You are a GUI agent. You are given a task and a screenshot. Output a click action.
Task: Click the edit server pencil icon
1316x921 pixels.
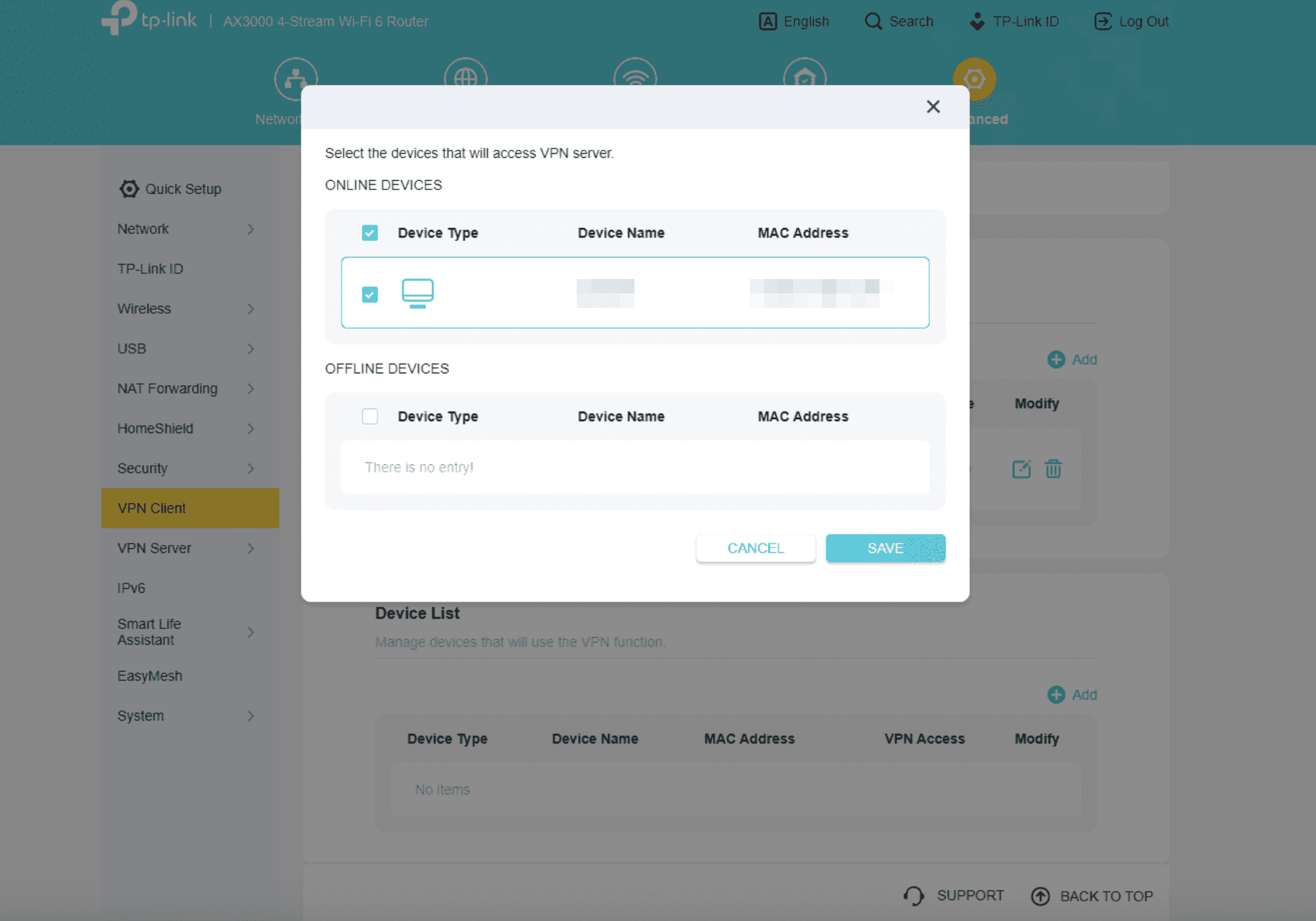pos(1021,469)
